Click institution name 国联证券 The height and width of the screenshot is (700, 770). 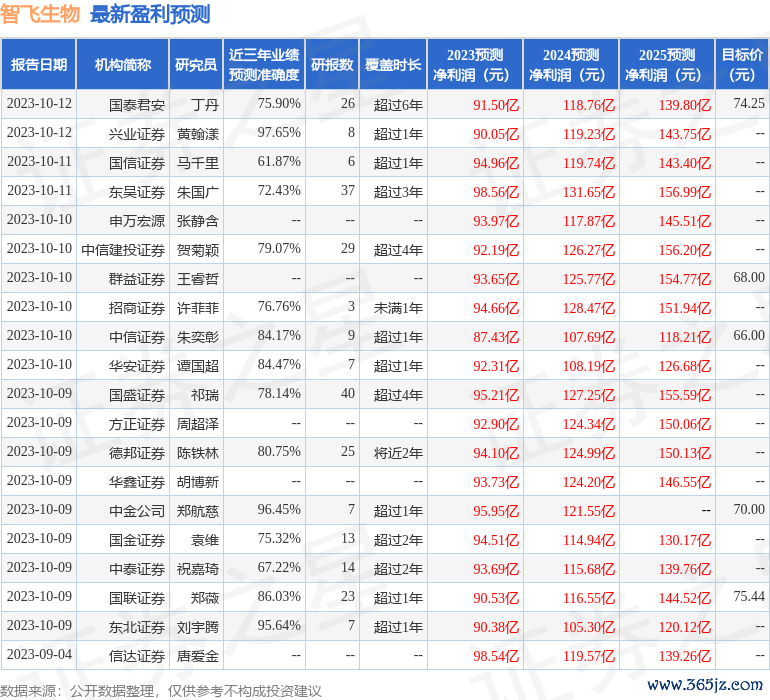click(x=137, y=598)
